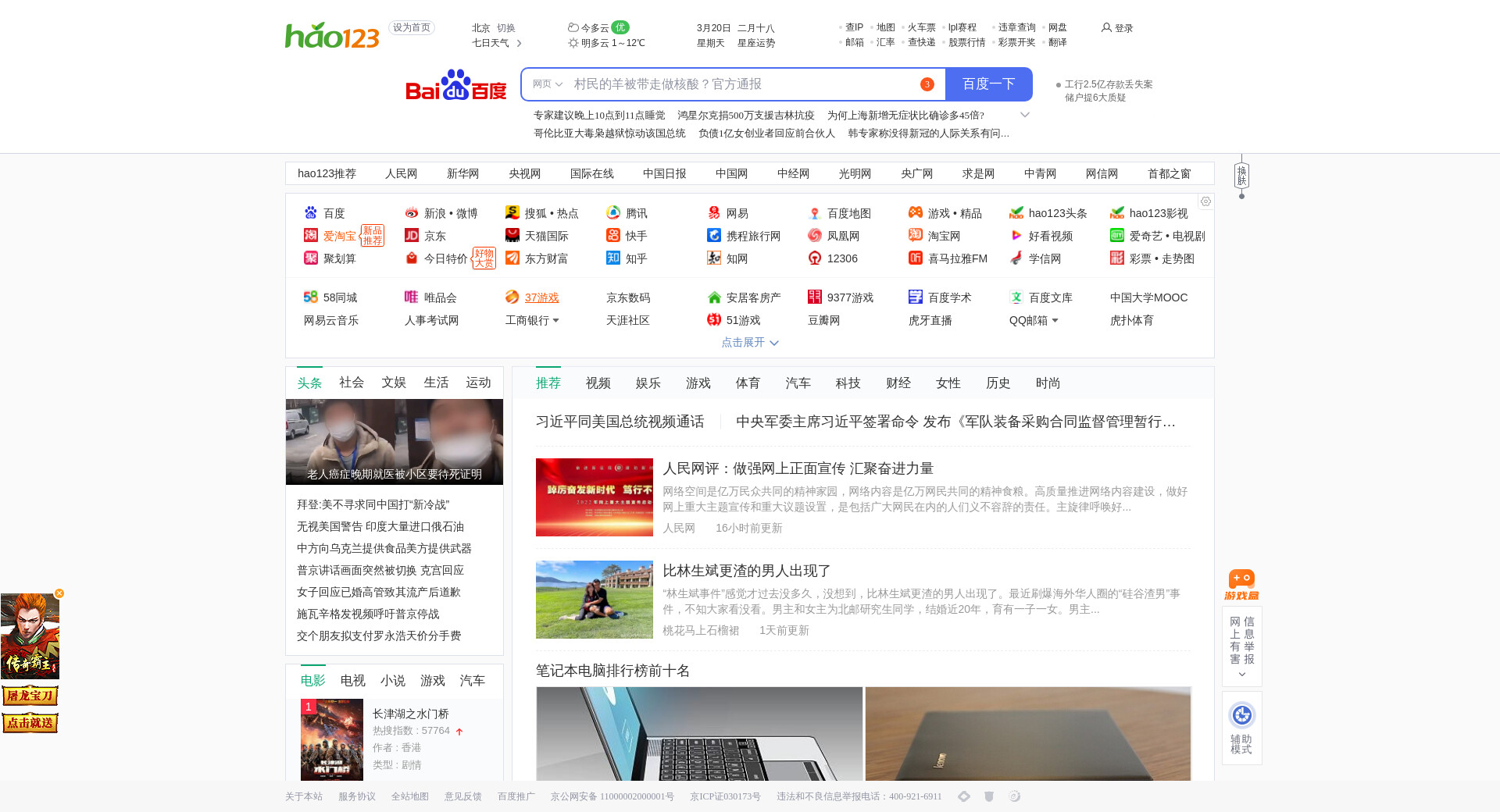The image size is (1500, 812).
Task: Expand more sites with 点击展开
Action: click(750, 343)
